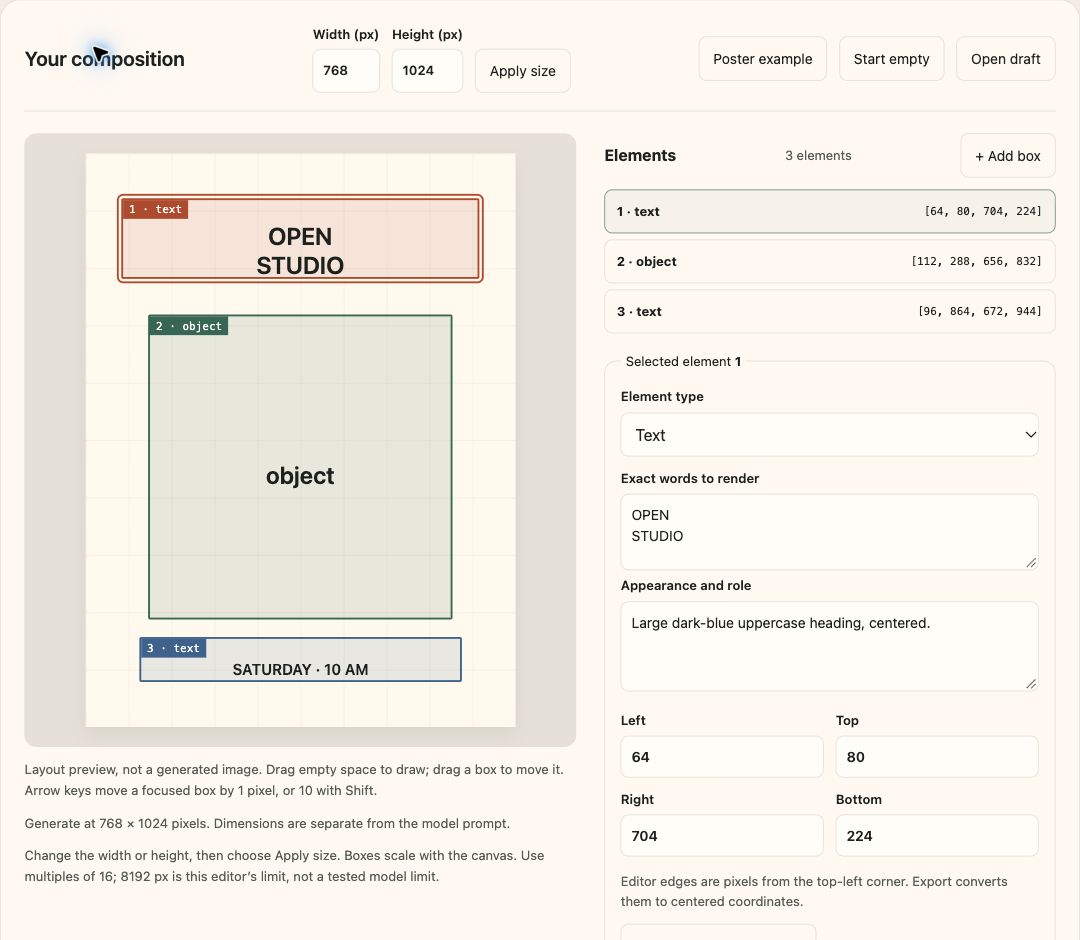Click the '1 · text' label tag on canvas
1080x940 pixels.
coord(155,209)
